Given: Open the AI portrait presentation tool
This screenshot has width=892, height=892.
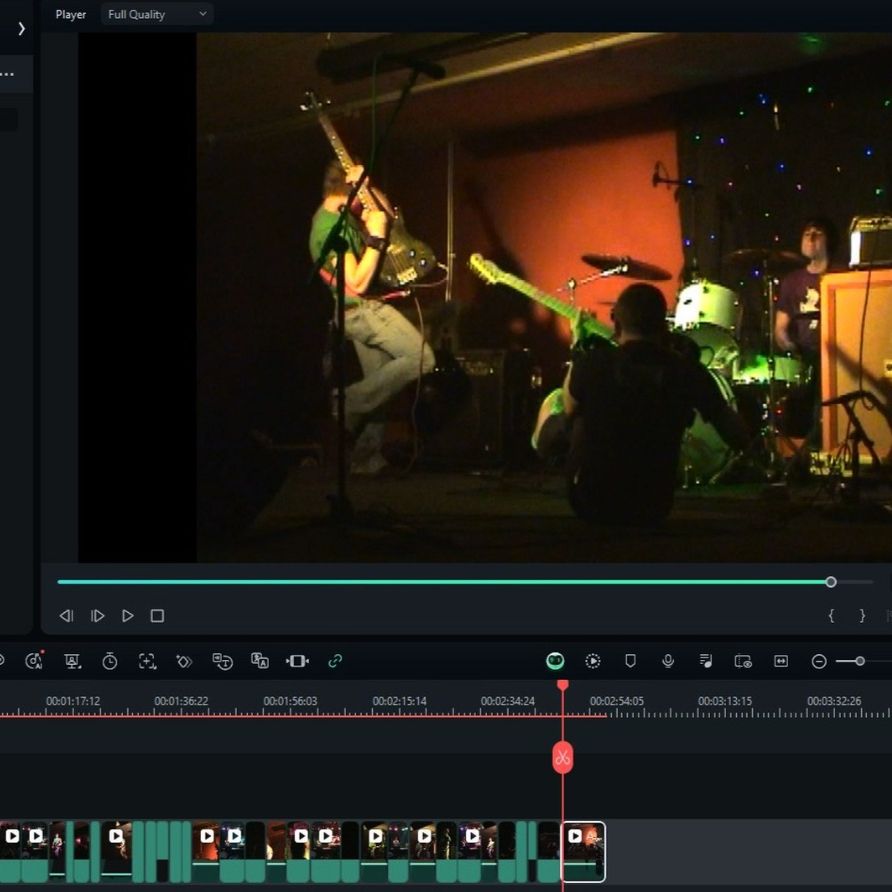Looking at the screenshot, I should (x=72, y=661).
